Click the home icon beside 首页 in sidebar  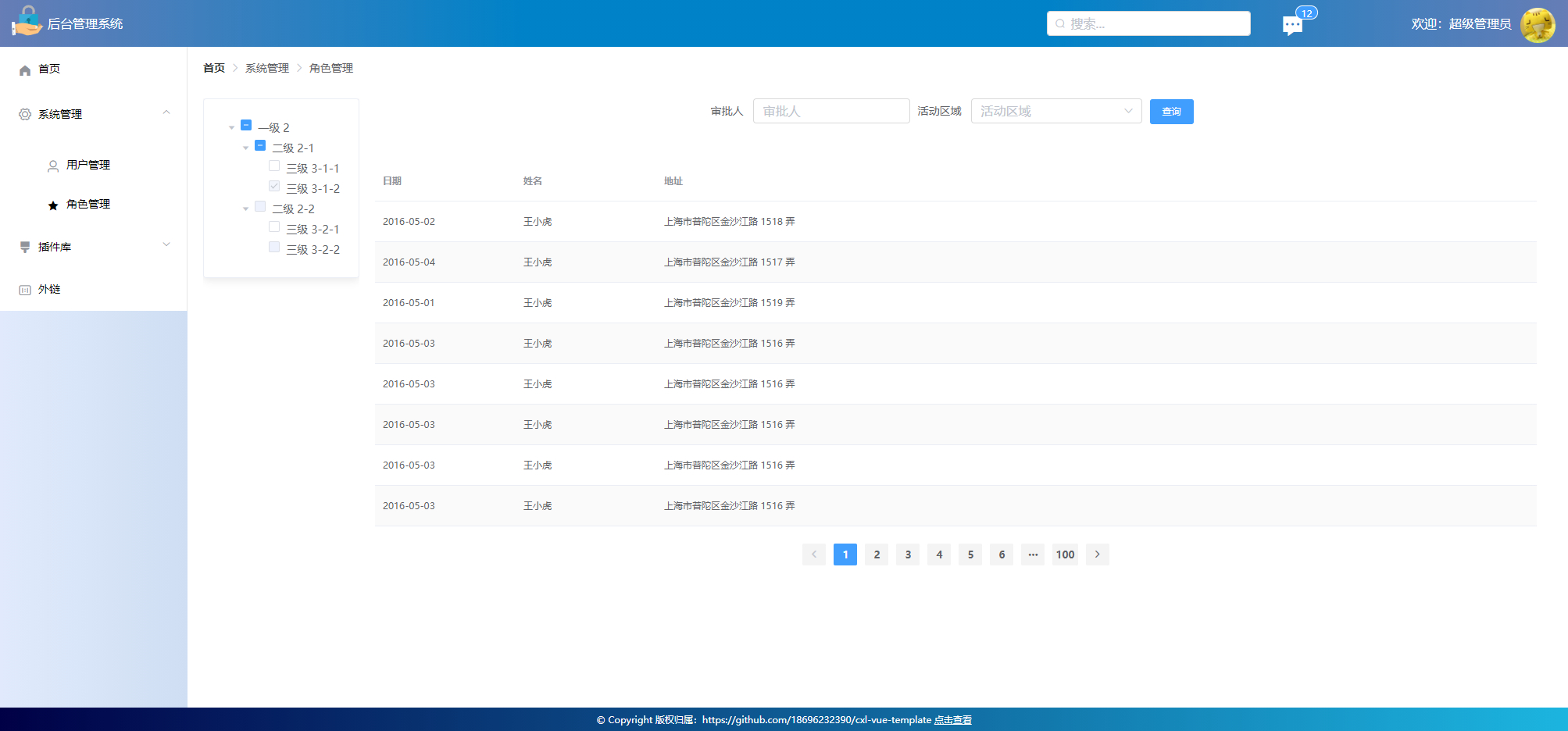tap(25, 70)
